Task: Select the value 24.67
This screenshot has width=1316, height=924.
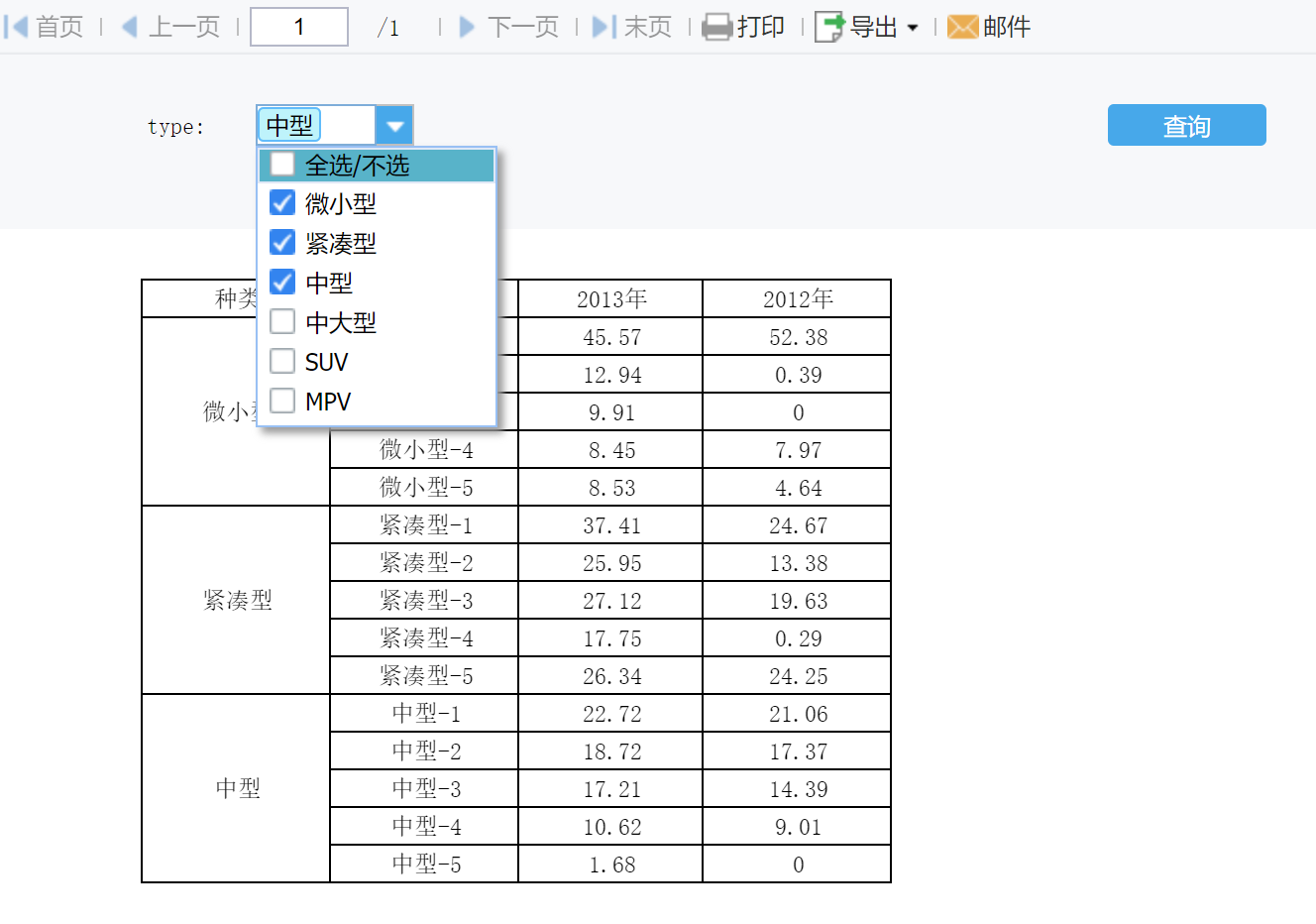Action: pyautogui.click(x=797, y=524)
